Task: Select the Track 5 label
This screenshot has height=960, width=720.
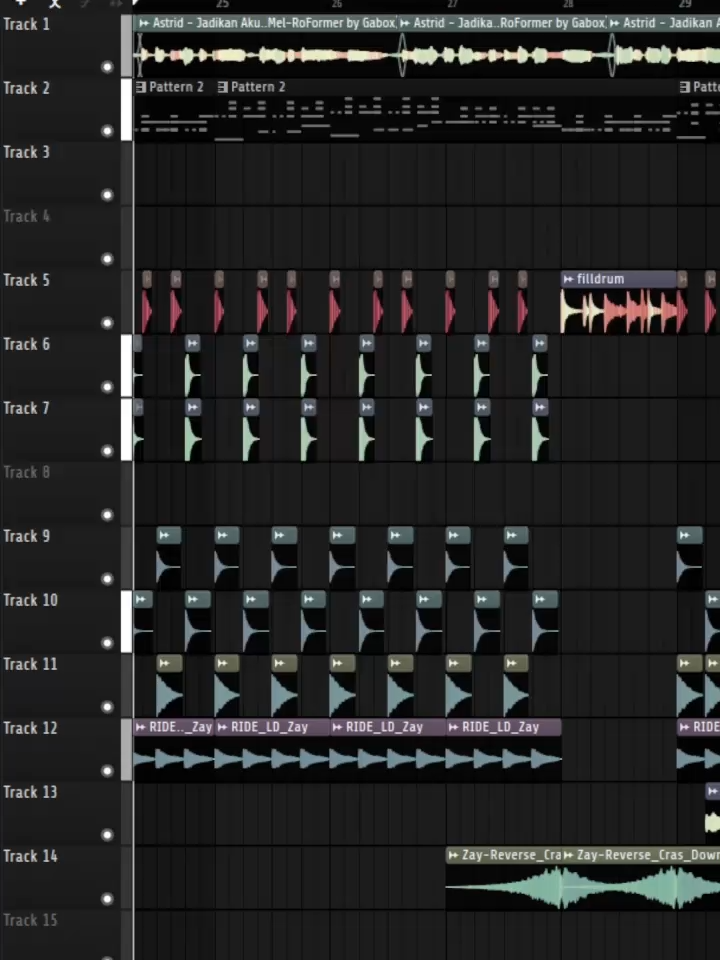Action: click(x=26, y=280)
